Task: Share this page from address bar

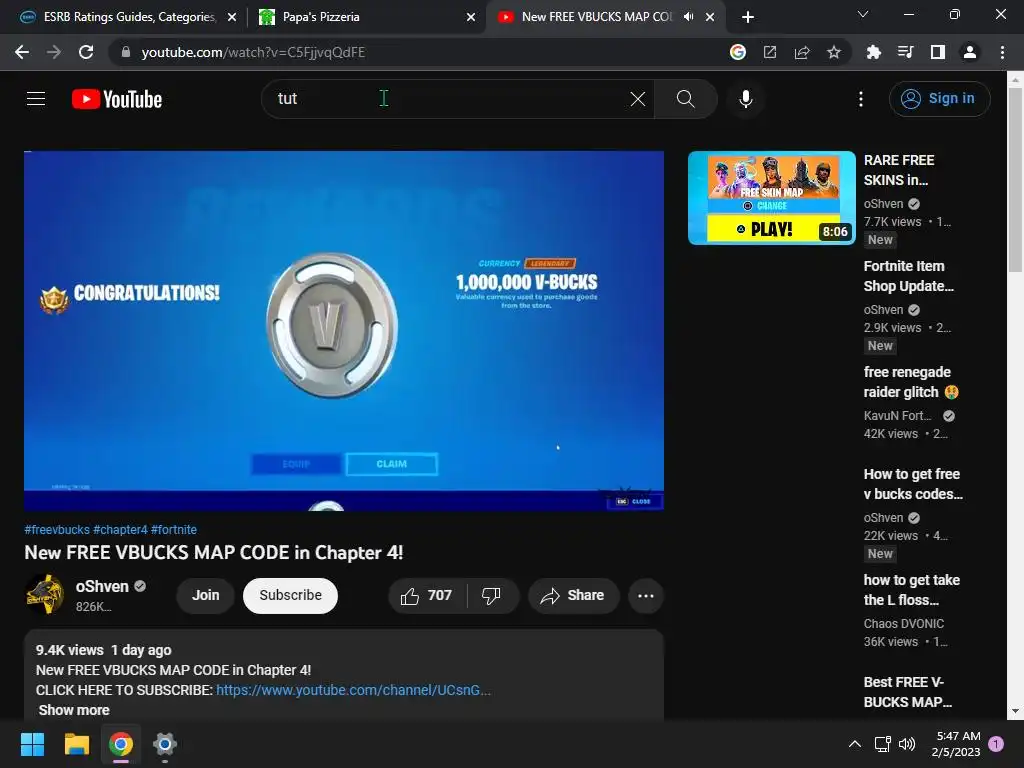Action: 802,52
